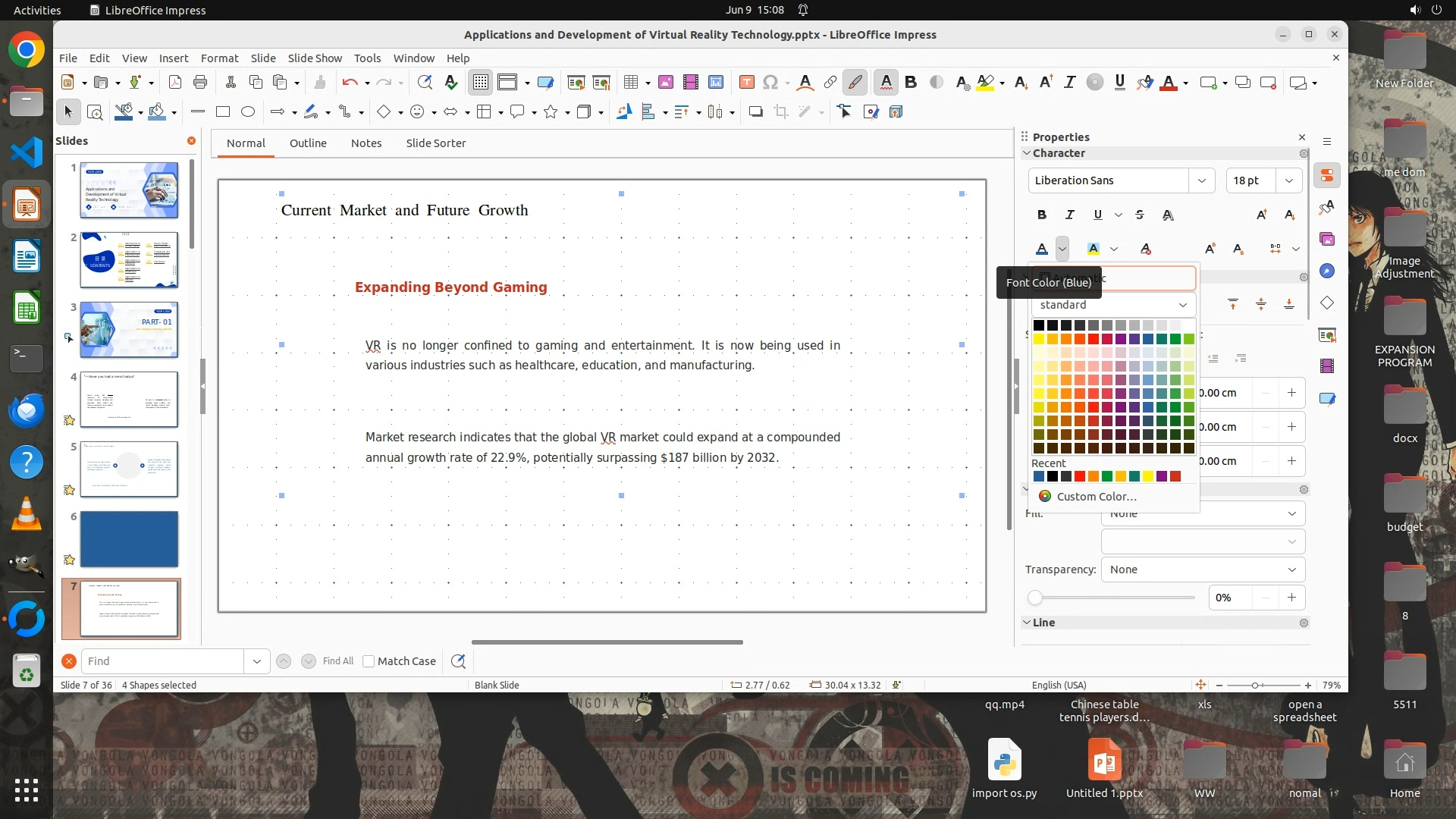Screen dimensions: 1456x819
Task: Click the Print icon in the toolbar
Action: click(200, 83)
